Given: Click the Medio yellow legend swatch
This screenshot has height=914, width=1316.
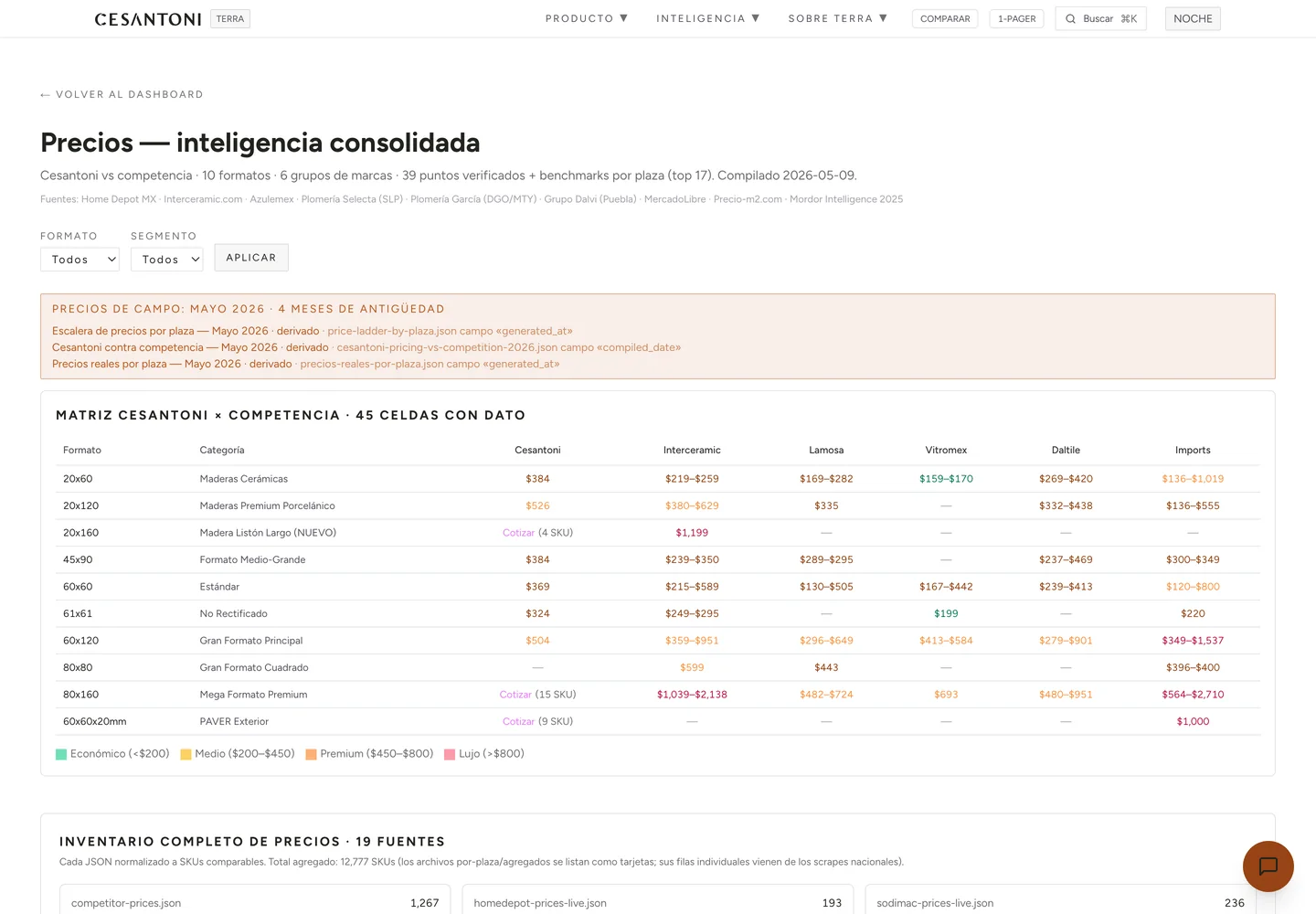Looking at the screenshot, I should (x=186, y=755).
